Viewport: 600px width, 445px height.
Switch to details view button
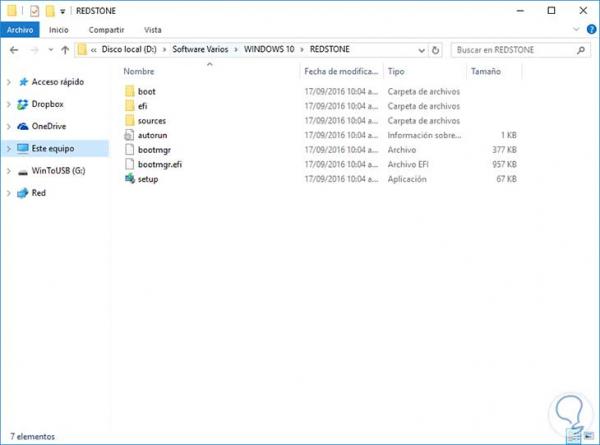click(573, 436)
